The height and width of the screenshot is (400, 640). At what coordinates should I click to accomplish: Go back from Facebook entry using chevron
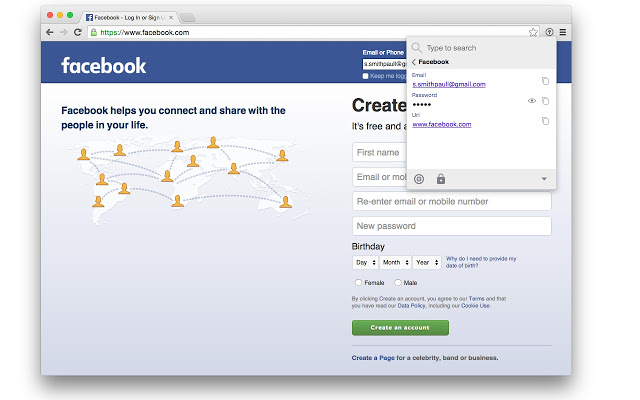(413, 62)
